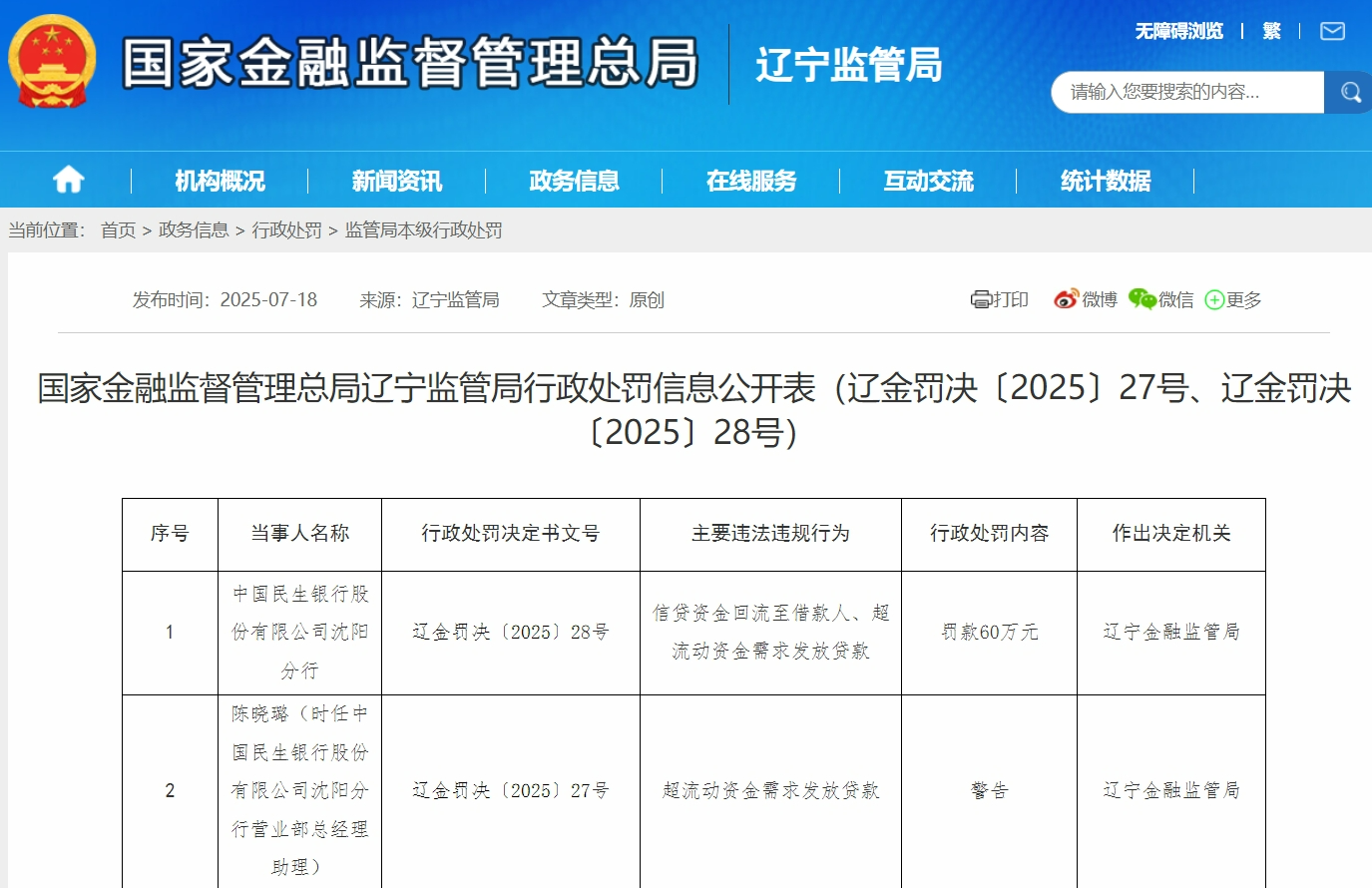Focus the search input field

[1187, 93]
